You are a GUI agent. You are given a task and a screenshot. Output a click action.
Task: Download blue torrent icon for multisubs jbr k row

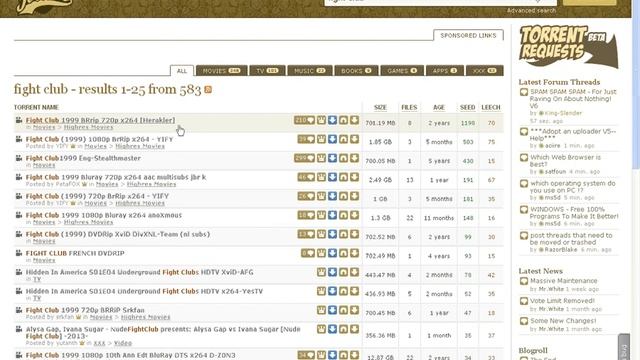pos(333,177)
